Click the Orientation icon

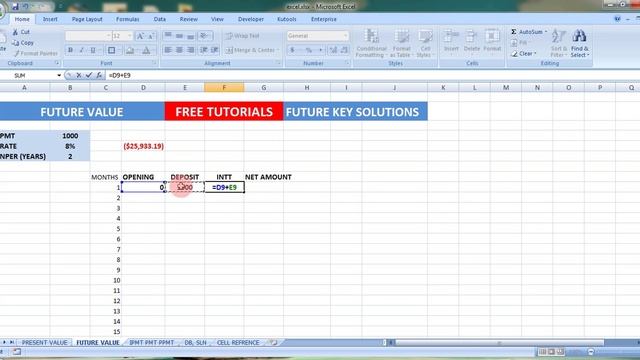tap(205, 36)
